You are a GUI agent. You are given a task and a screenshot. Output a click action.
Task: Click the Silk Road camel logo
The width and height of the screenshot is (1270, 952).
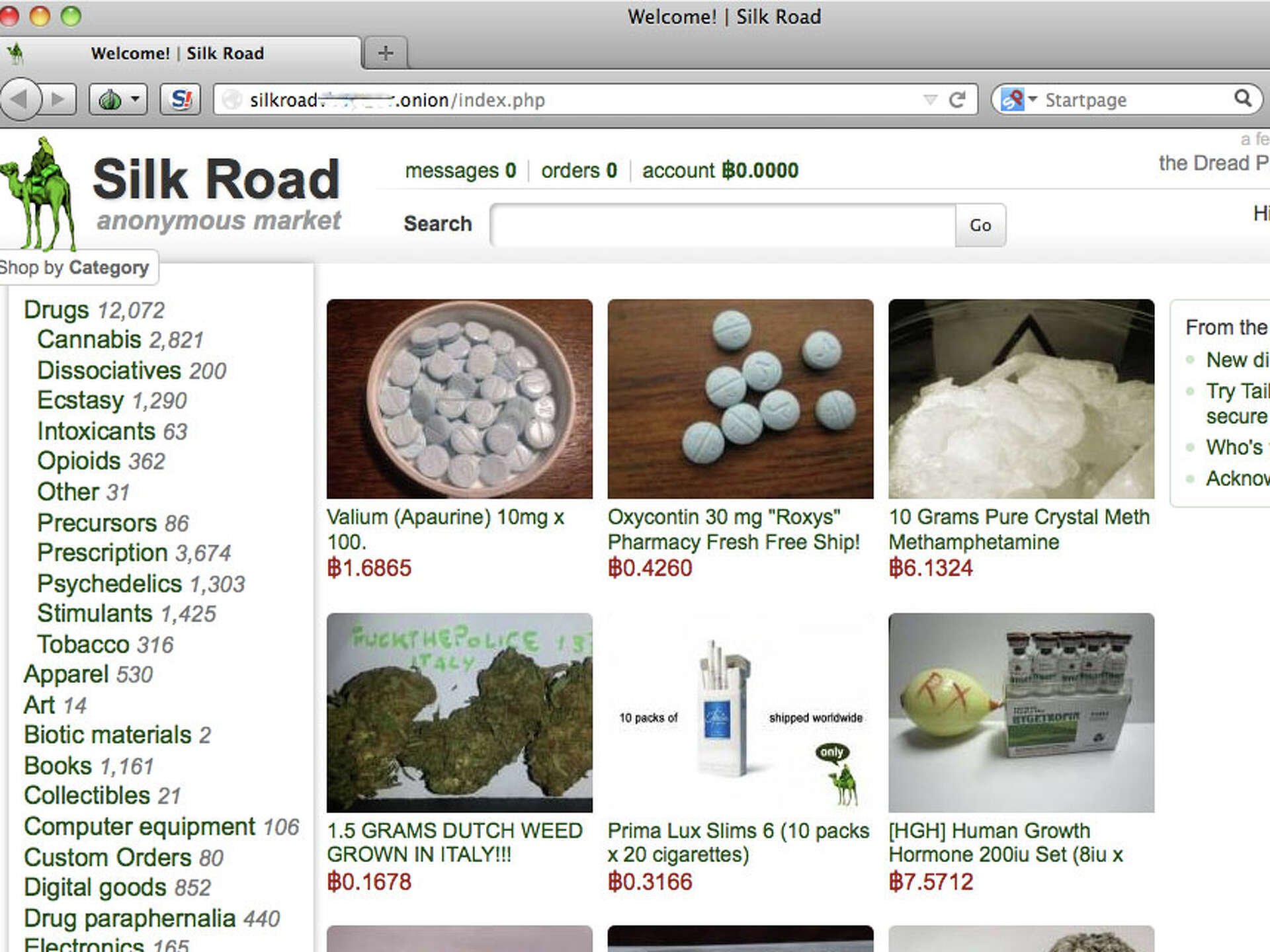pyautogui.click(x=40, y=194)
